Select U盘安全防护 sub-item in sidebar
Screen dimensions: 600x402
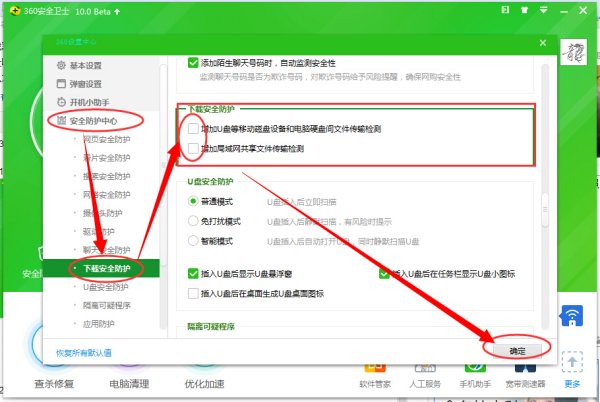(x=106, y=287)
